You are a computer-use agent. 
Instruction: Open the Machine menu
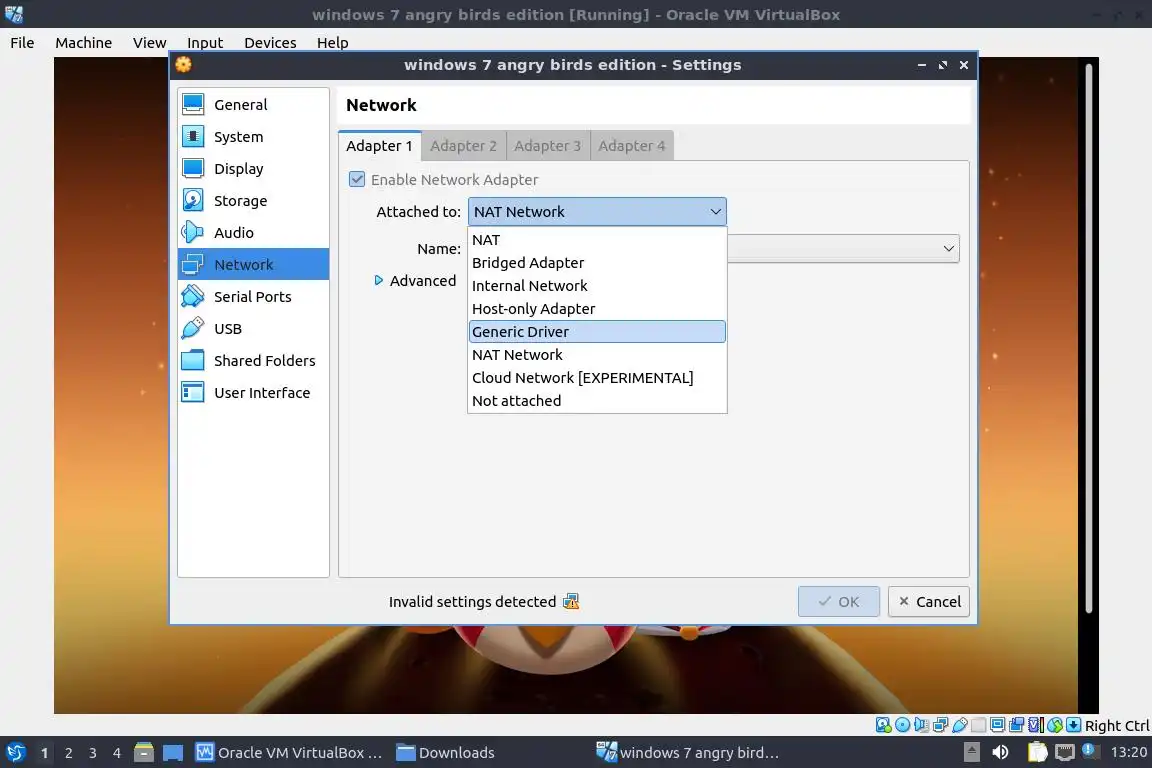[84, 43]
